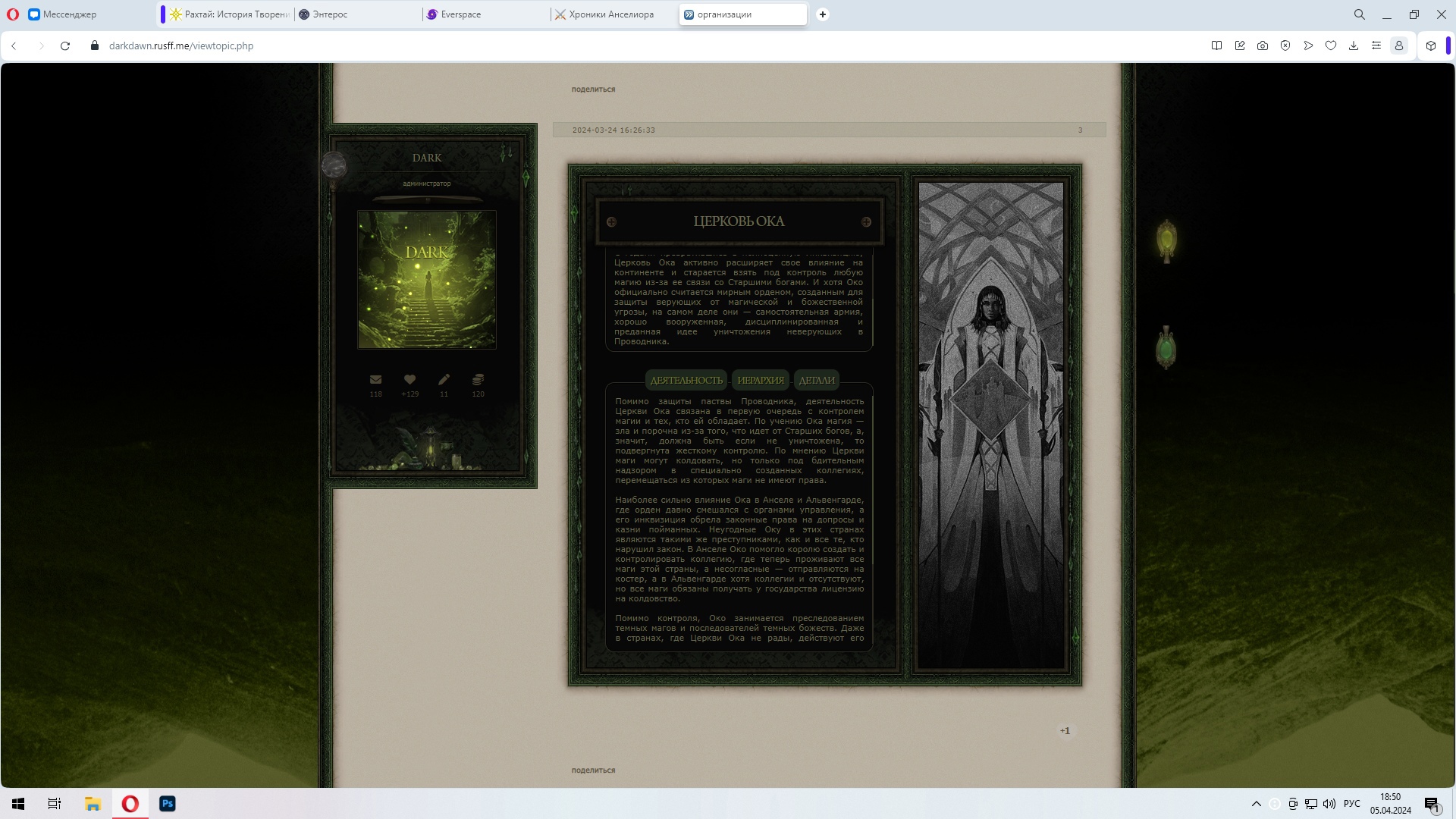
Task: Open the snapshot camera tool
Action: [x=1263, y=45]
